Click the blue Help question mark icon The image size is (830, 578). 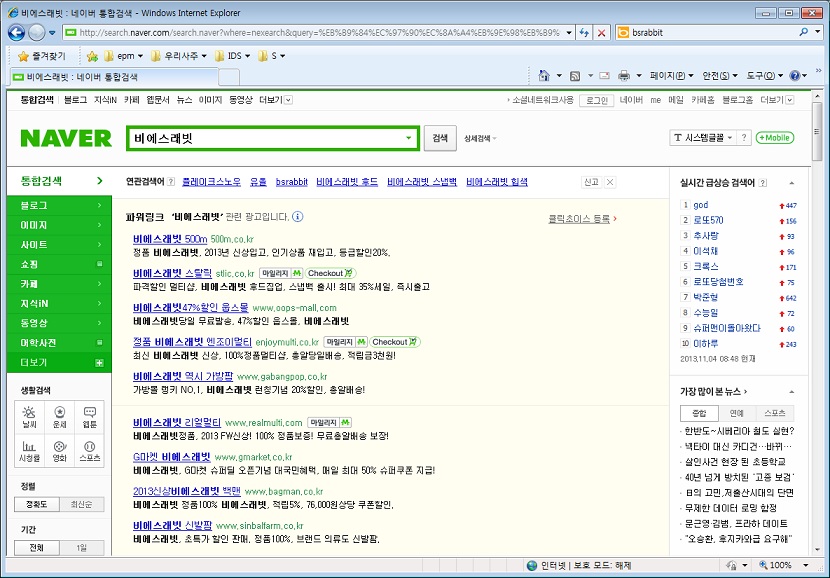pyautogui.click(x=795, y=76)
